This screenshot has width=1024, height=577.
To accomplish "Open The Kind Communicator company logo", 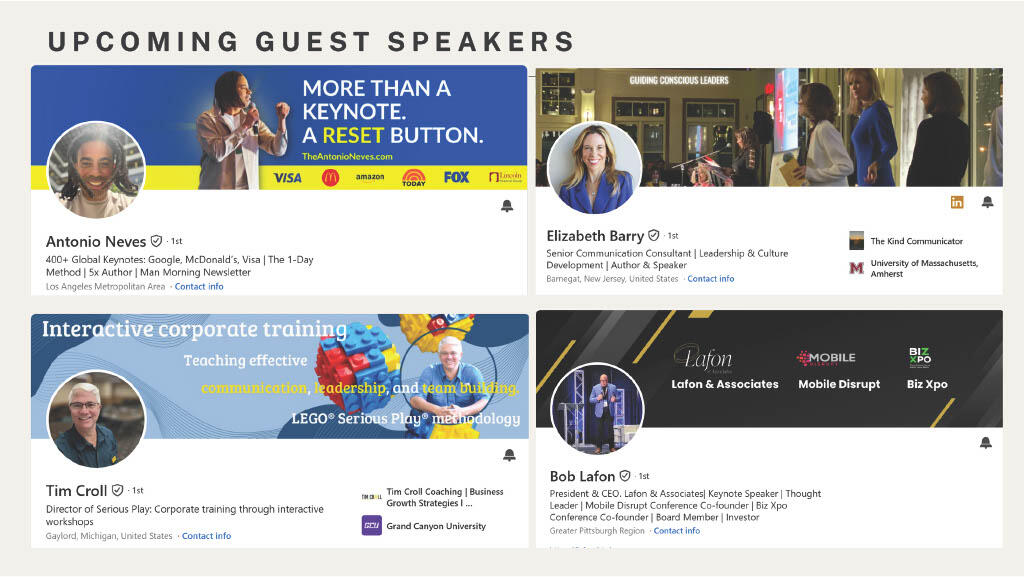I will [857, 241].
